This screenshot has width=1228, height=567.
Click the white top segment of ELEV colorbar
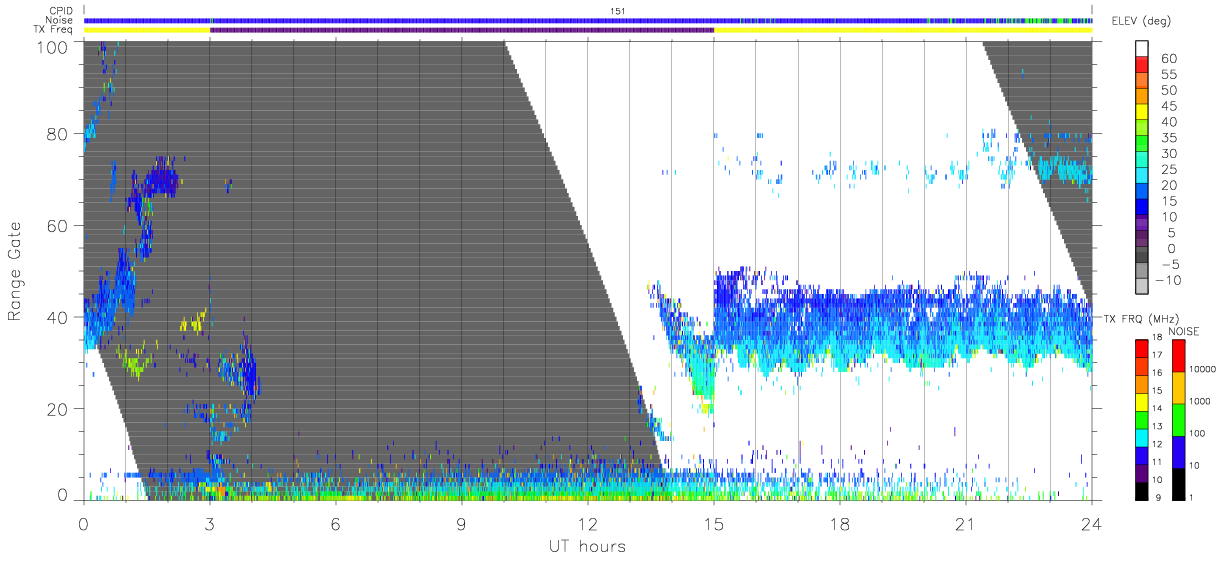(1142, 48)
